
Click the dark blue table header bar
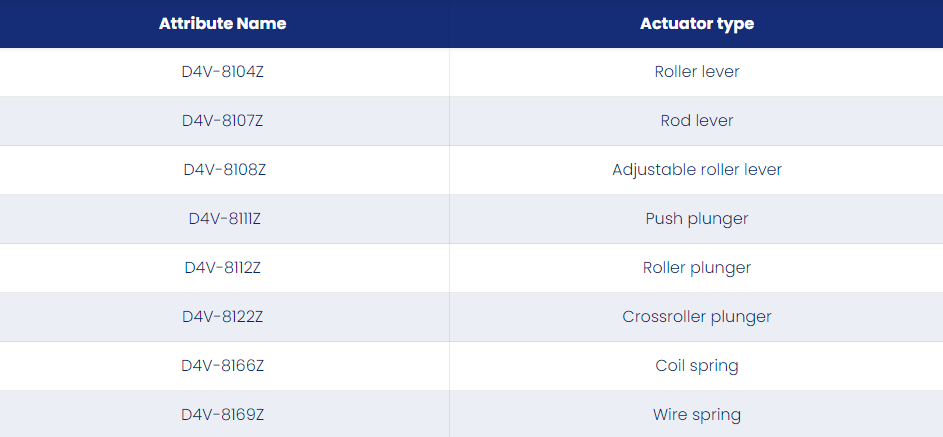(x=472, y=24)
